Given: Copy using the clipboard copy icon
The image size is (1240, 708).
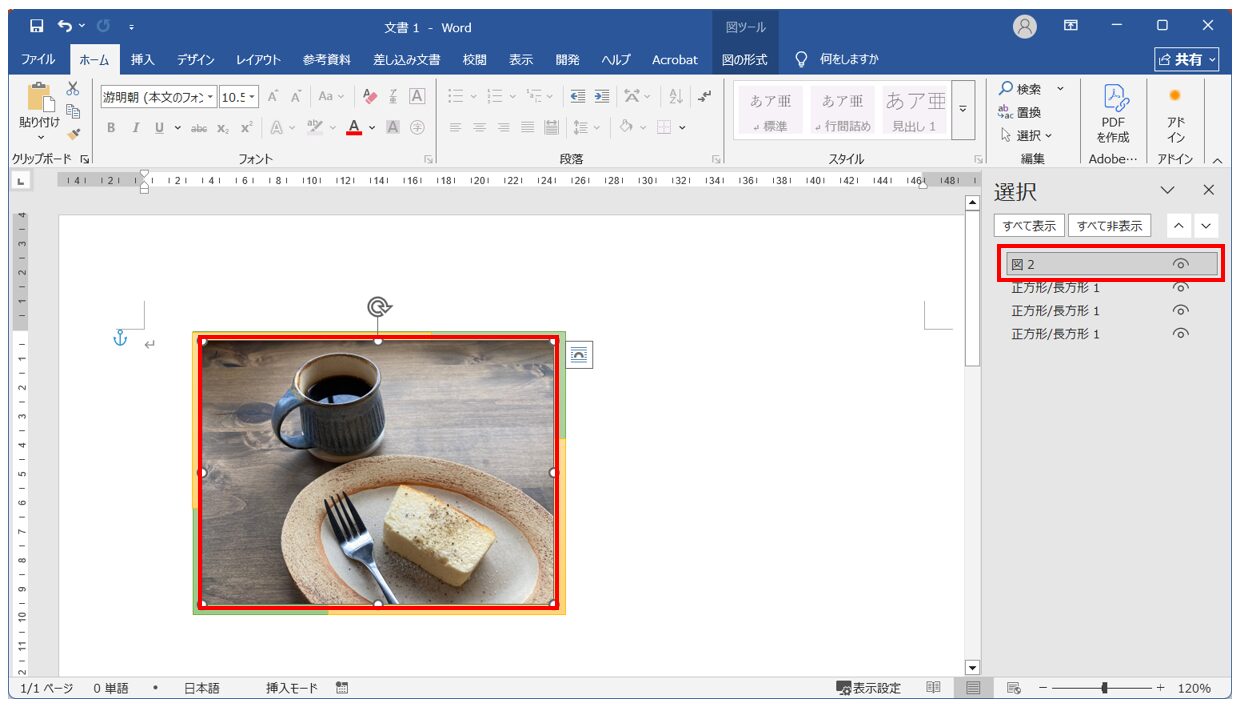Looking at the screenshot, I should [x=73, y=111].
